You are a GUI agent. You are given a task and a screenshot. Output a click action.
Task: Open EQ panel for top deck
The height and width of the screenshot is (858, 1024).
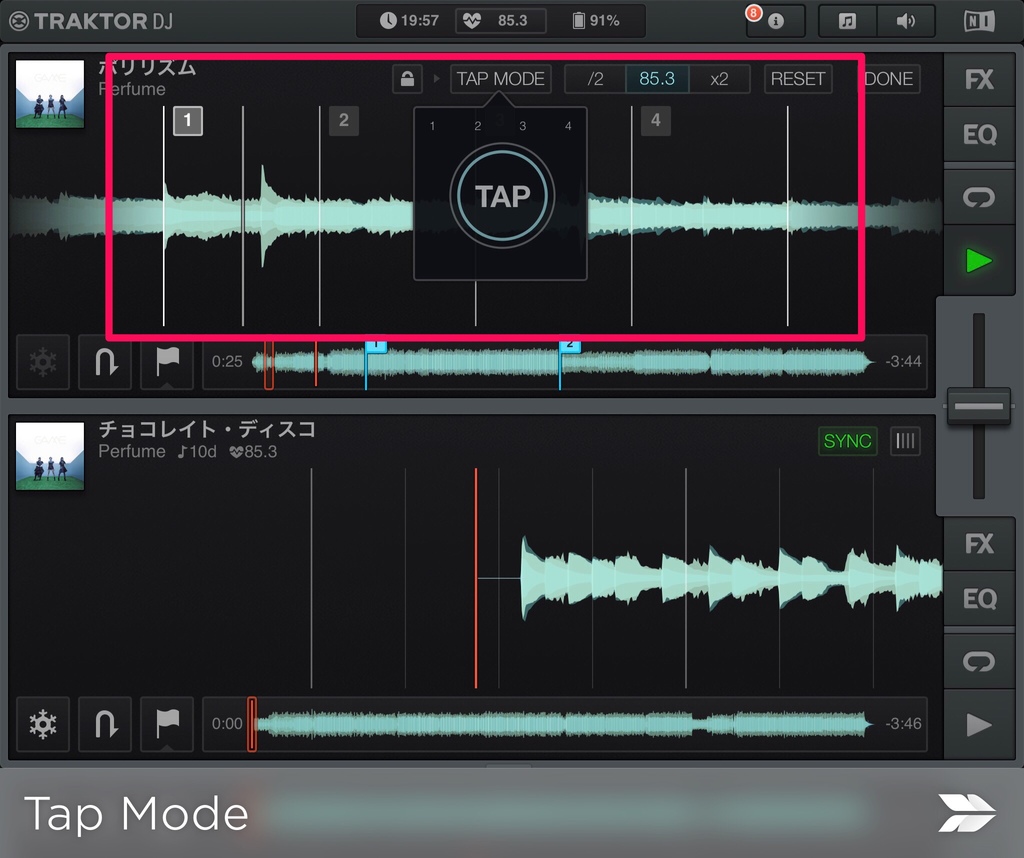pyautogui.click(x=979, y=135)
